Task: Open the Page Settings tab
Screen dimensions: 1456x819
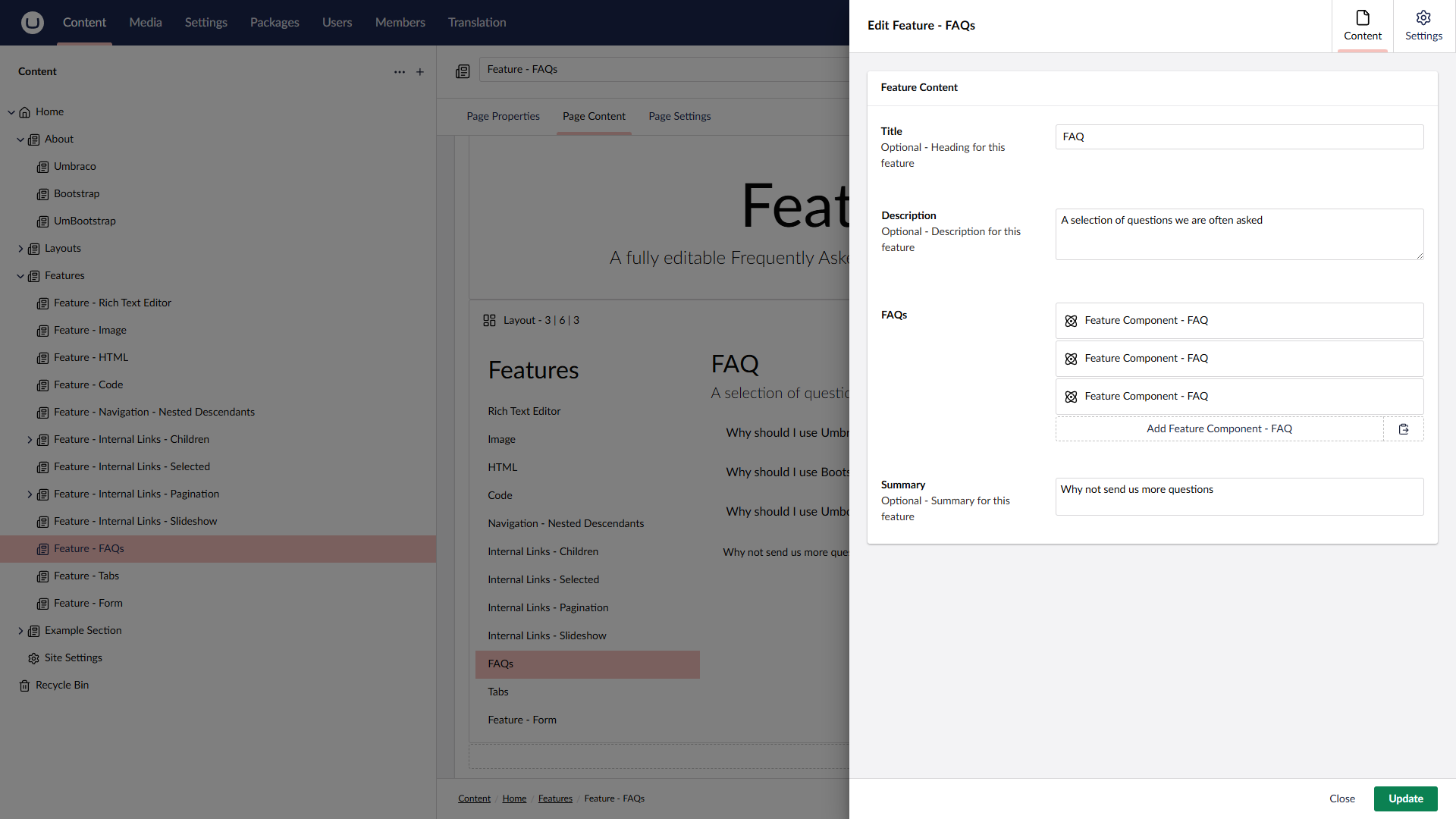Action: click(679, 116)
